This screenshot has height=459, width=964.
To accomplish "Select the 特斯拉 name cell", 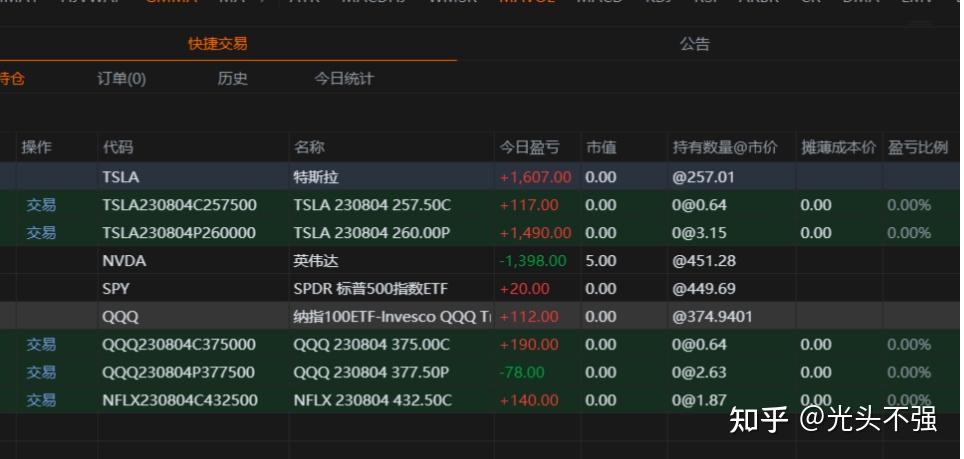I will tap(316, 177).
